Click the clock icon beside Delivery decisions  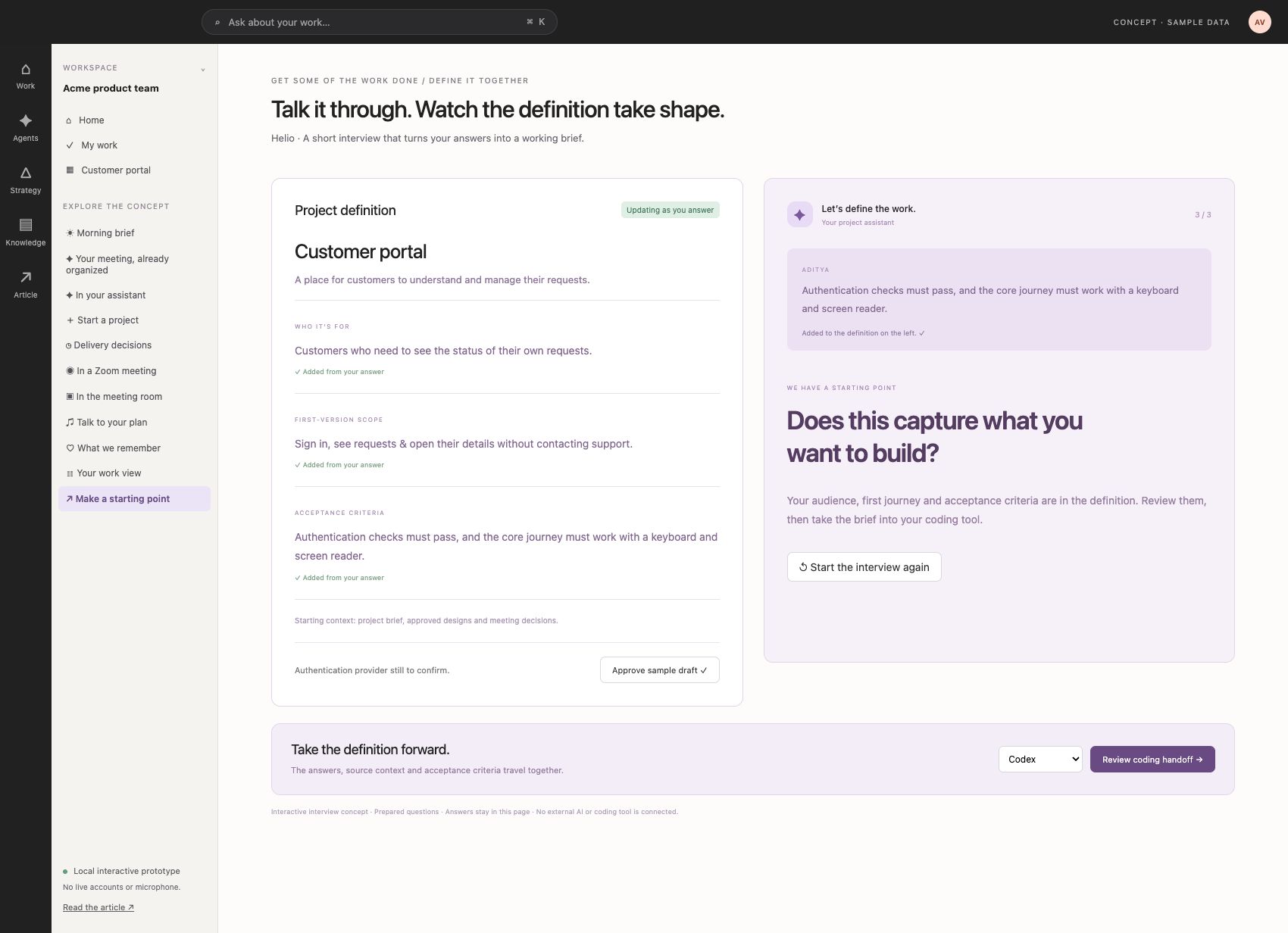[69, 345]
